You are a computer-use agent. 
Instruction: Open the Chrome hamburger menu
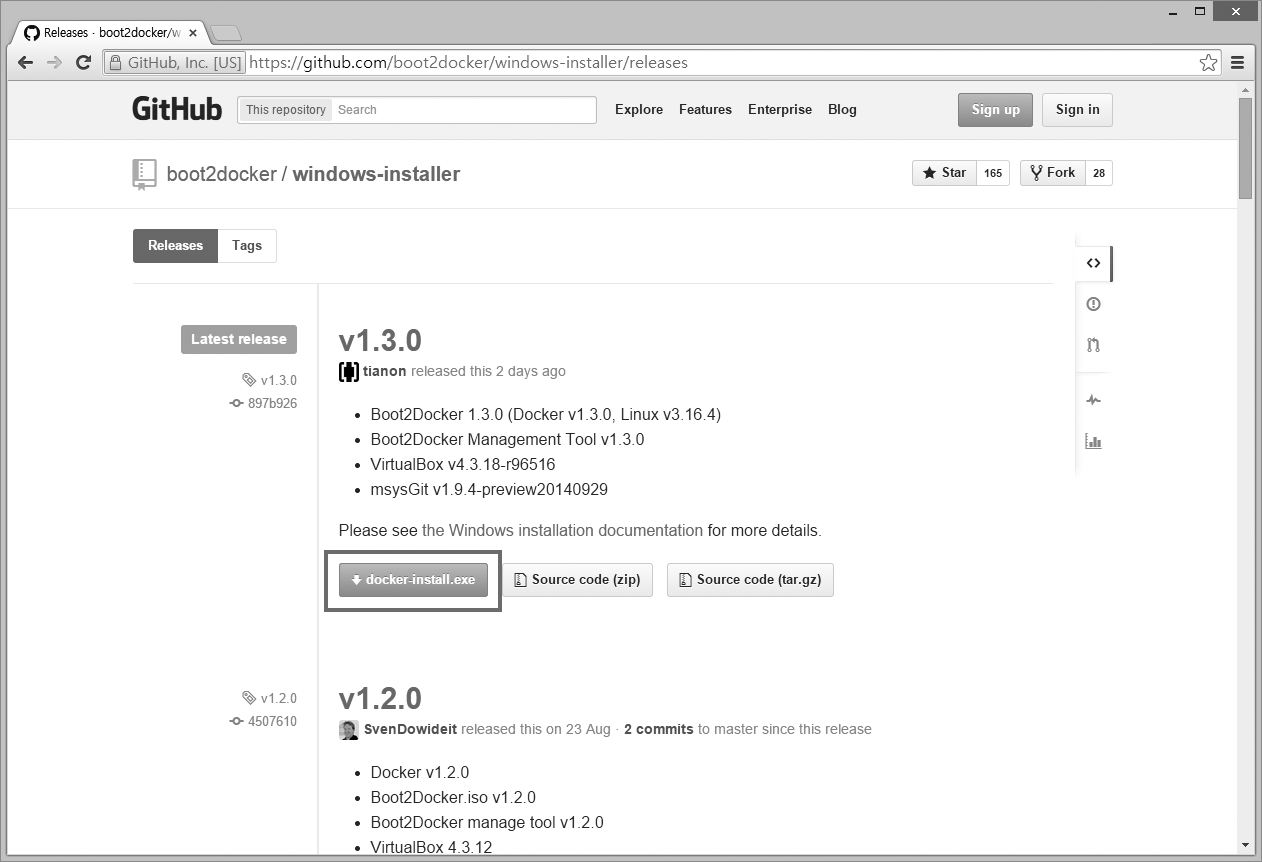1237,62
